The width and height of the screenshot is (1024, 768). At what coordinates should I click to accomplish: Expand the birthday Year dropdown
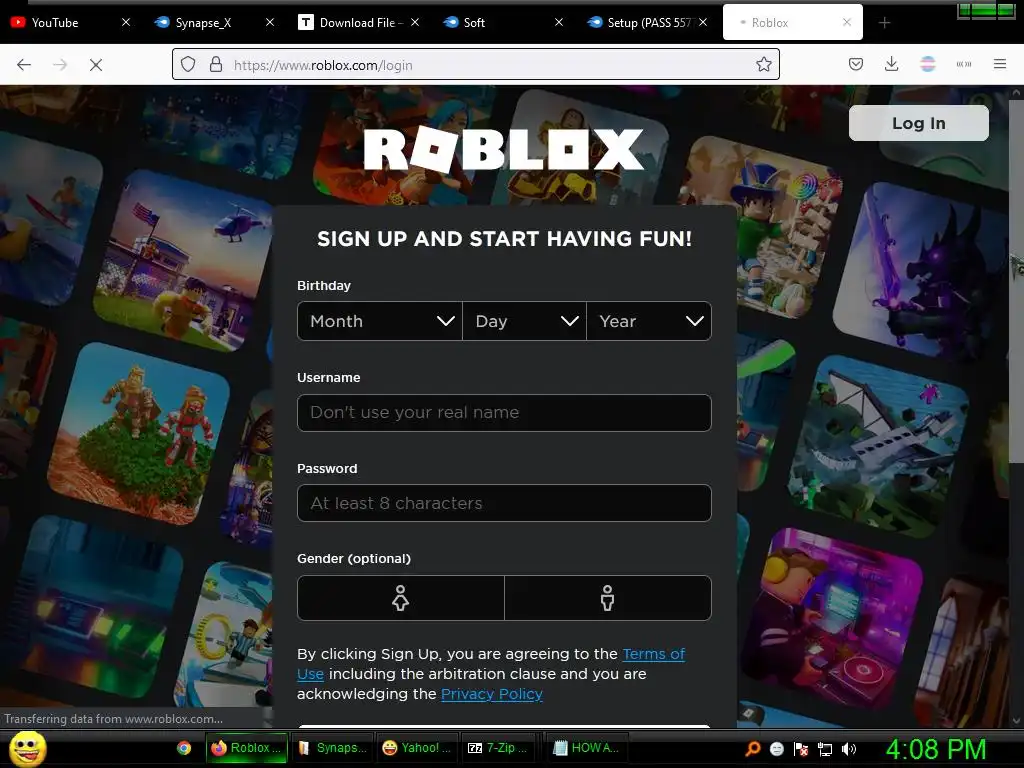tap(648, 321)
